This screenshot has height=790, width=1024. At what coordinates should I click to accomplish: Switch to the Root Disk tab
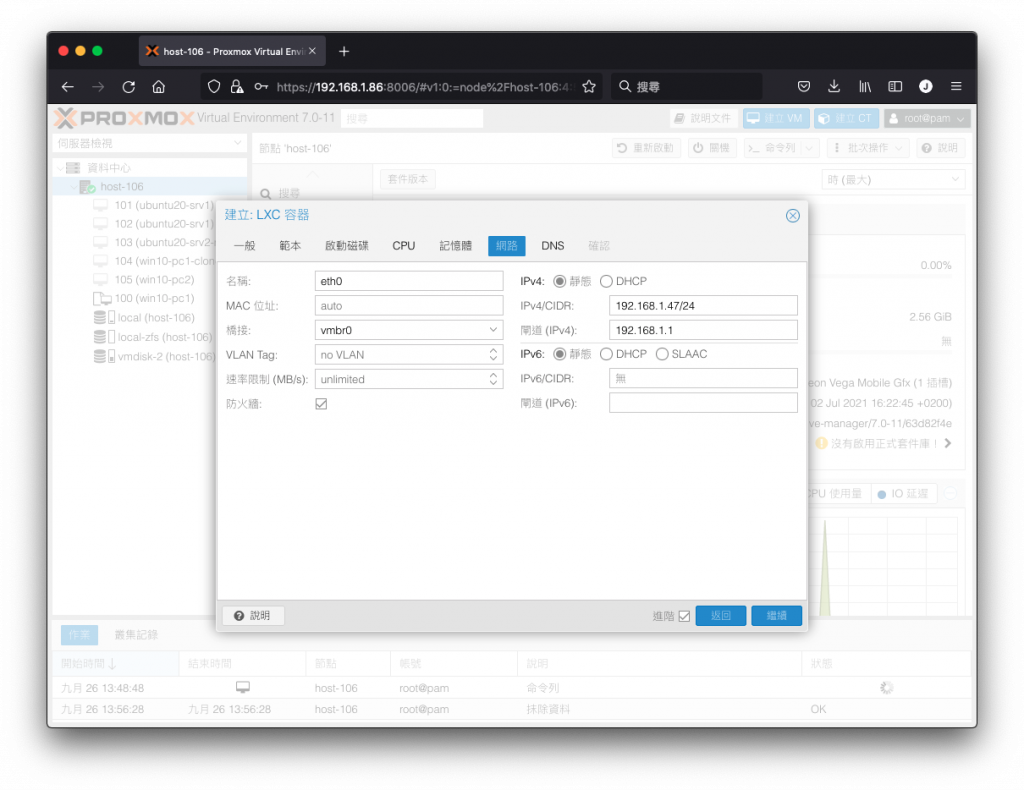point(347,246)
